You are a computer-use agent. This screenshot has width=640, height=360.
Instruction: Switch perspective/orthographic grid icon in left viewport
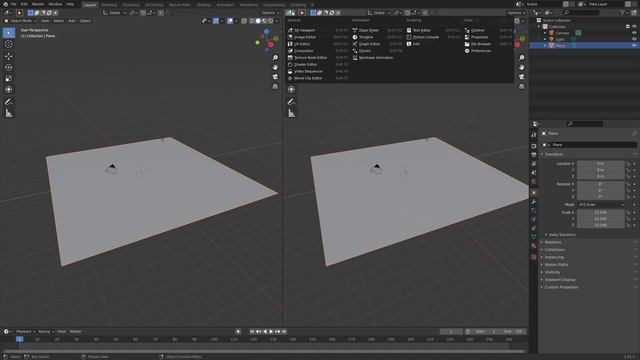tap(275, 87)
